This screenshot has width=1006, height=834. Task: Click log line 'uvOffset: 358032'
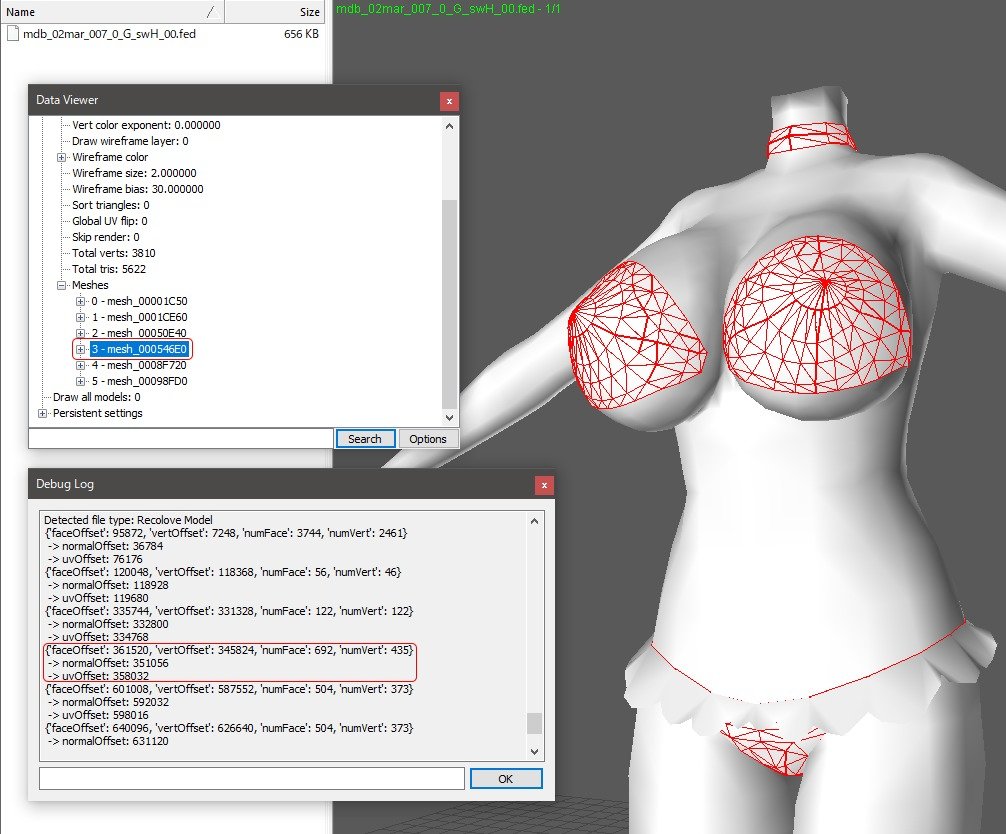point(98,676)
